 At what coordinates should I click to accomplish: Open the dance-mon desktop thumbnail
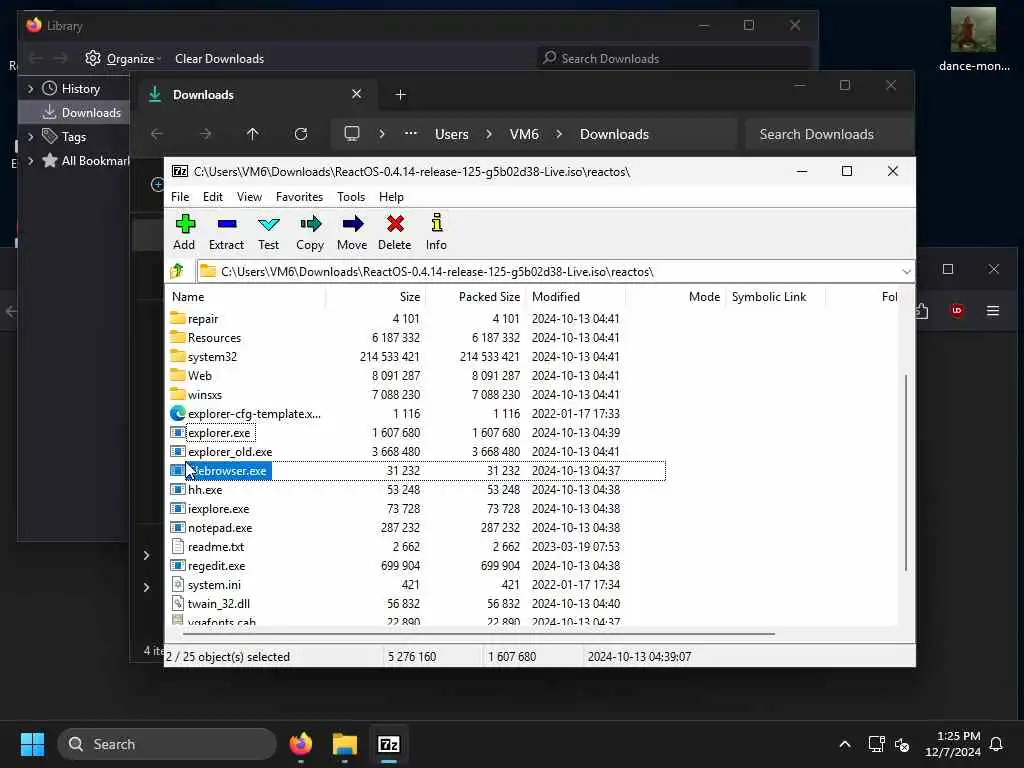pos(974,39)
